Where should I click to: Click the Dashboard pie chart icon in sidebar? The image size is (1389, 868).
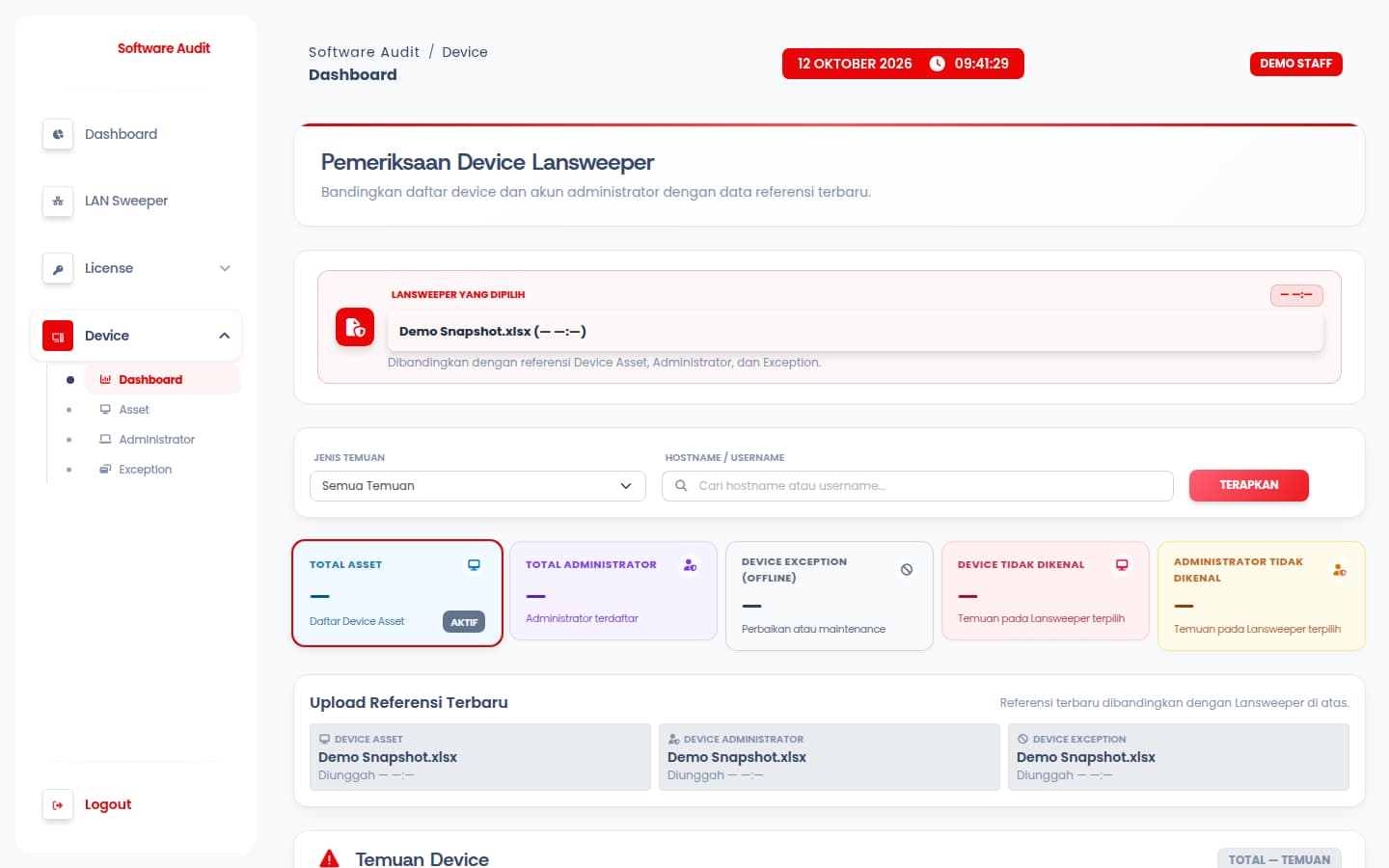(58, 134)
